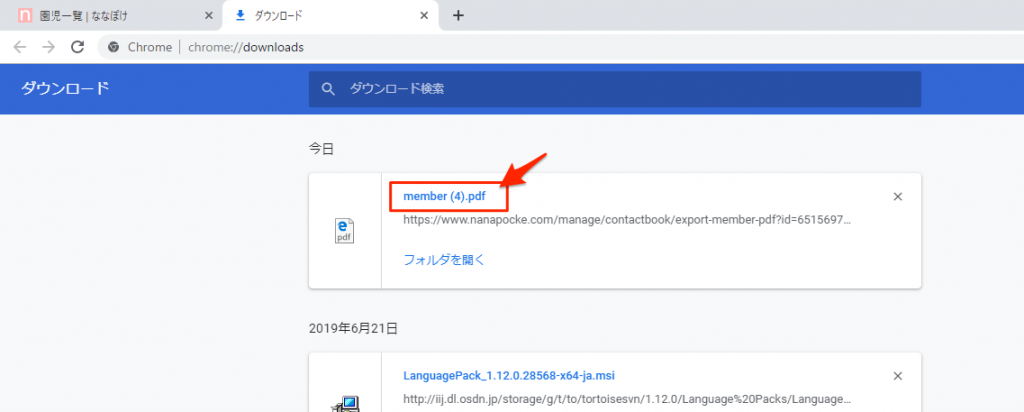This screenshot has width=1024, height=412.
Task: Open the member (4).pdf file link
Action: point(444,196)
